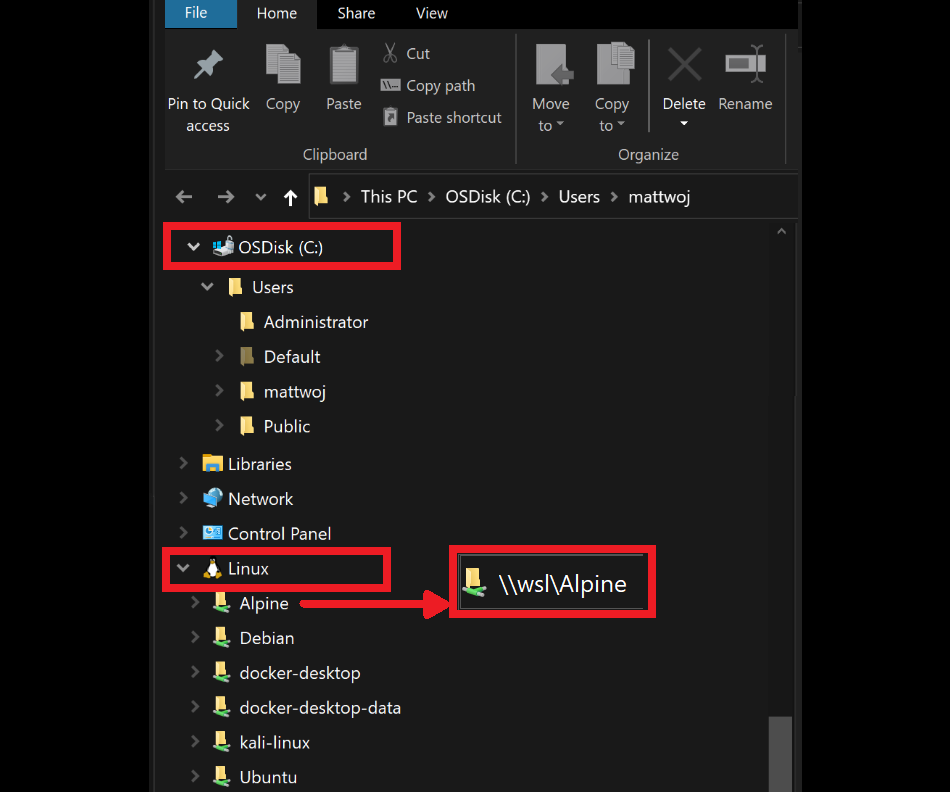The width and height of the screenshot is (950, 792).
Task: Open the Delete options dropdown arrow
Action: pyautogui.click(x=684, y=124)
